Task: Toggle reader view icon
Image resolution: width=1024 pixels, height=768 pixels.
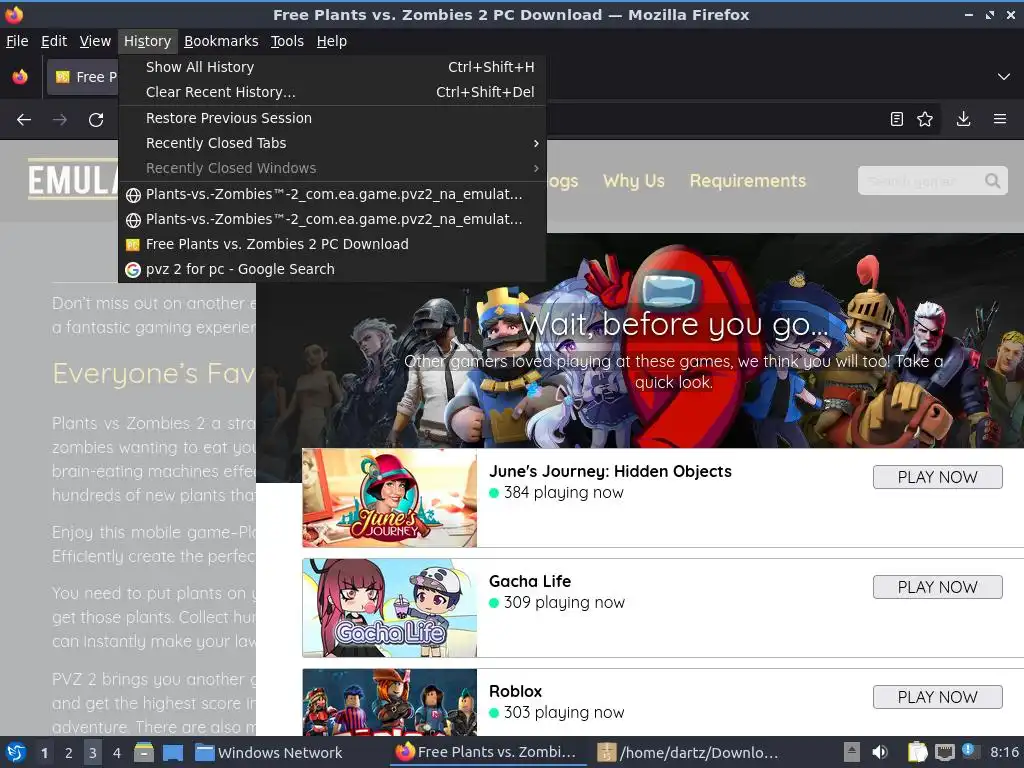Action: tap(897, 119)
